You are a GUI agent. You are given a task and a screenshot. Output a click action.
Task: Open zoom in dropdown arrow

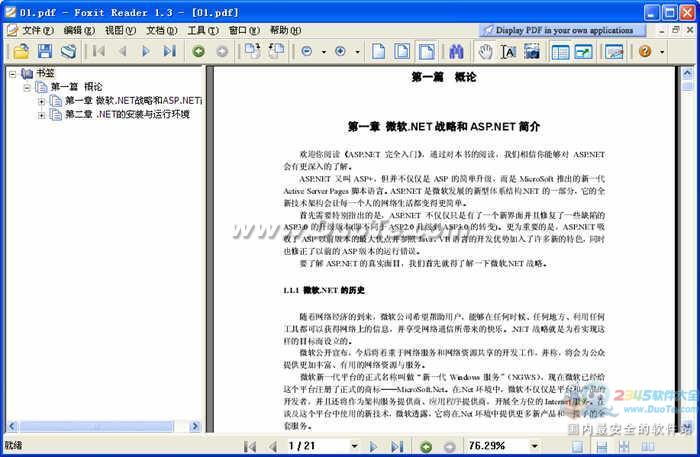coord(358,52)
